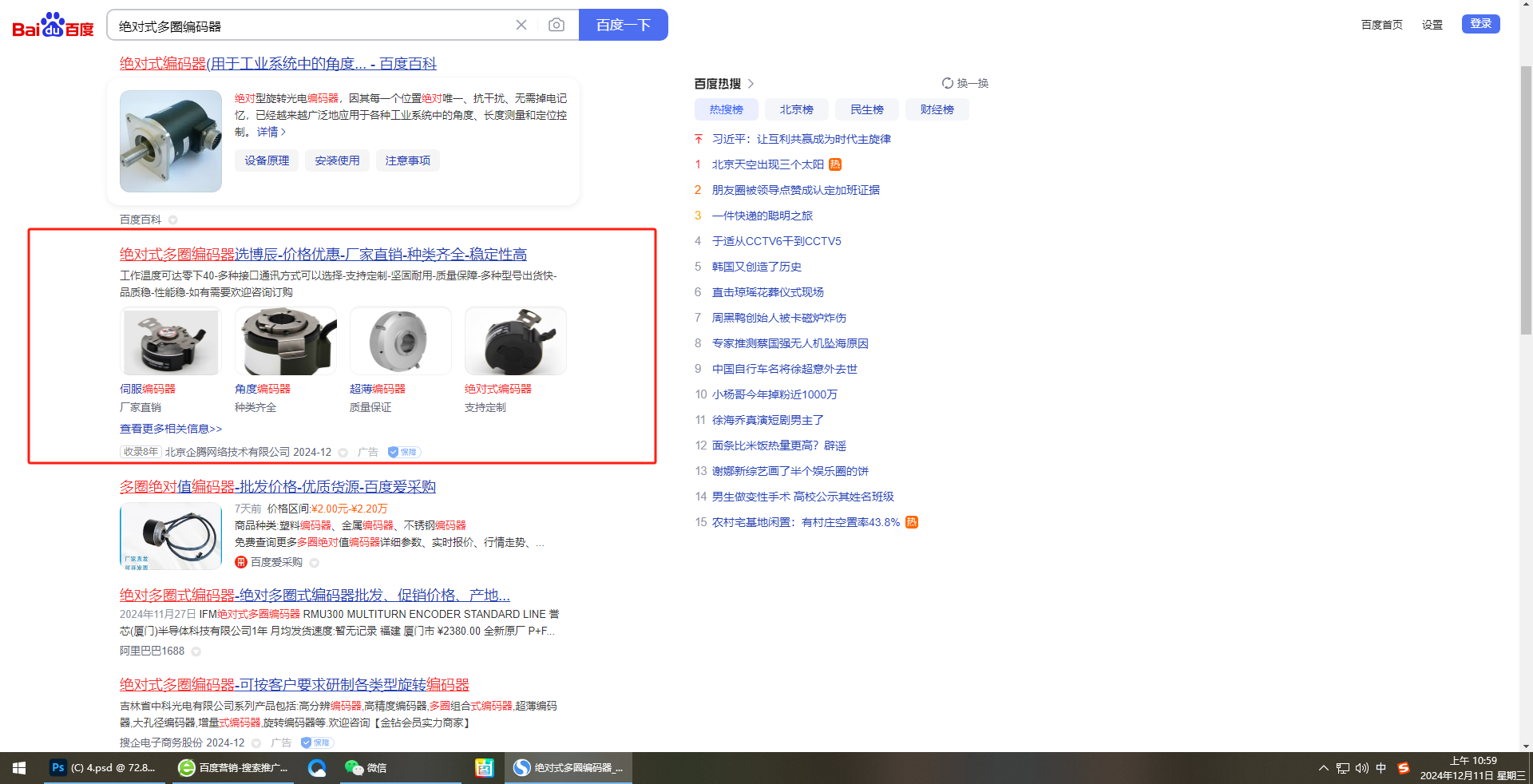Viewport: 1533px width, 784px height.
Task: Open 百度营销 browser taskbar item
Action: pos(233,768)
